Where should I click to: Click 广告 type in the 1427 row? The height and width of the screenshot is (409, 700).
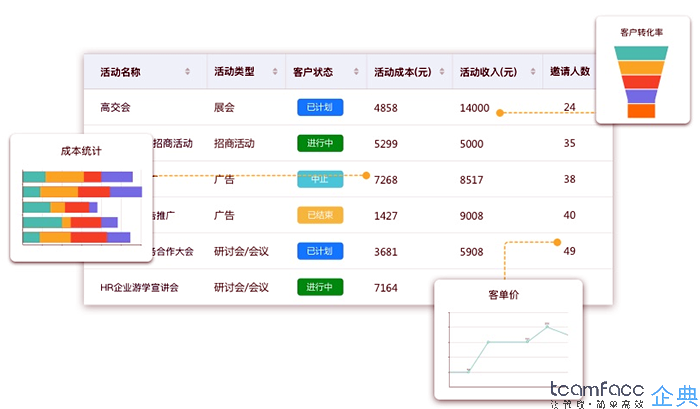(224, 215)
